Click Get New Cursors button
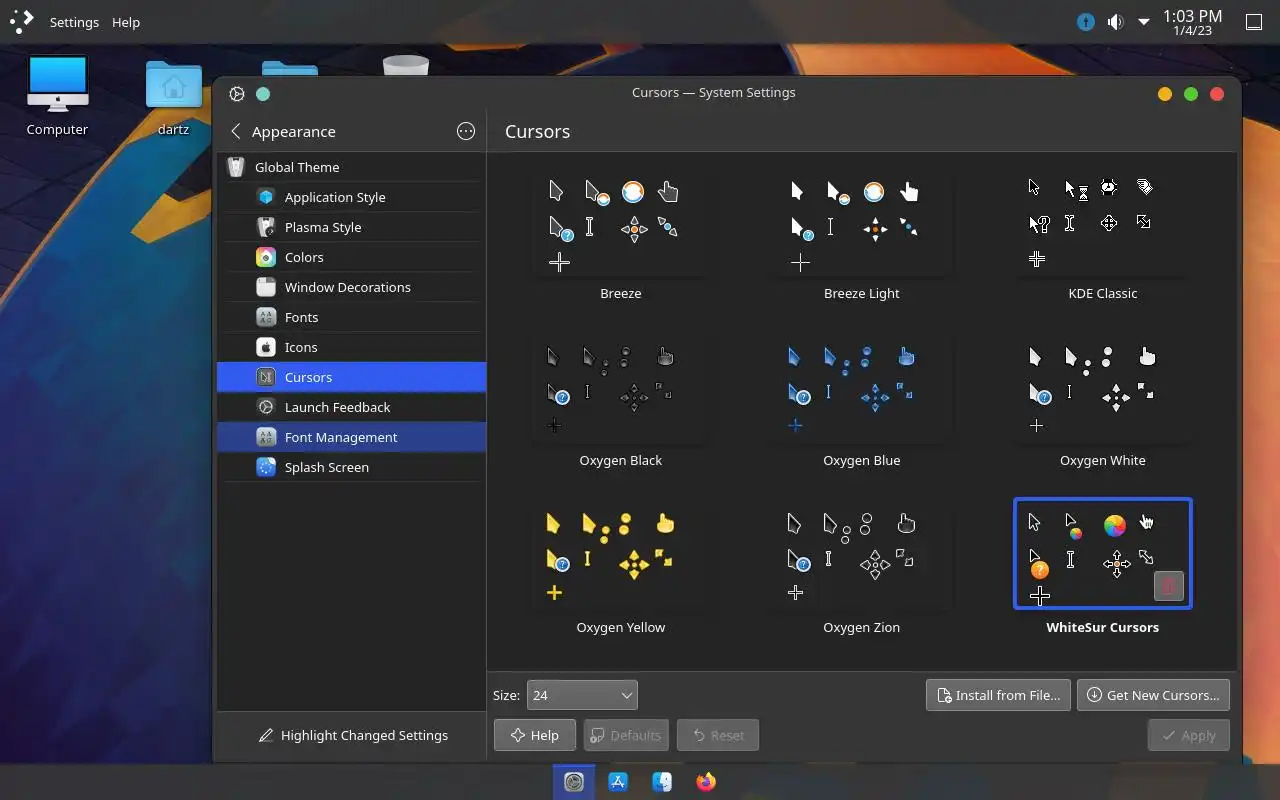Screen dimensions: 1280x800 click(x=1153, y=695)
